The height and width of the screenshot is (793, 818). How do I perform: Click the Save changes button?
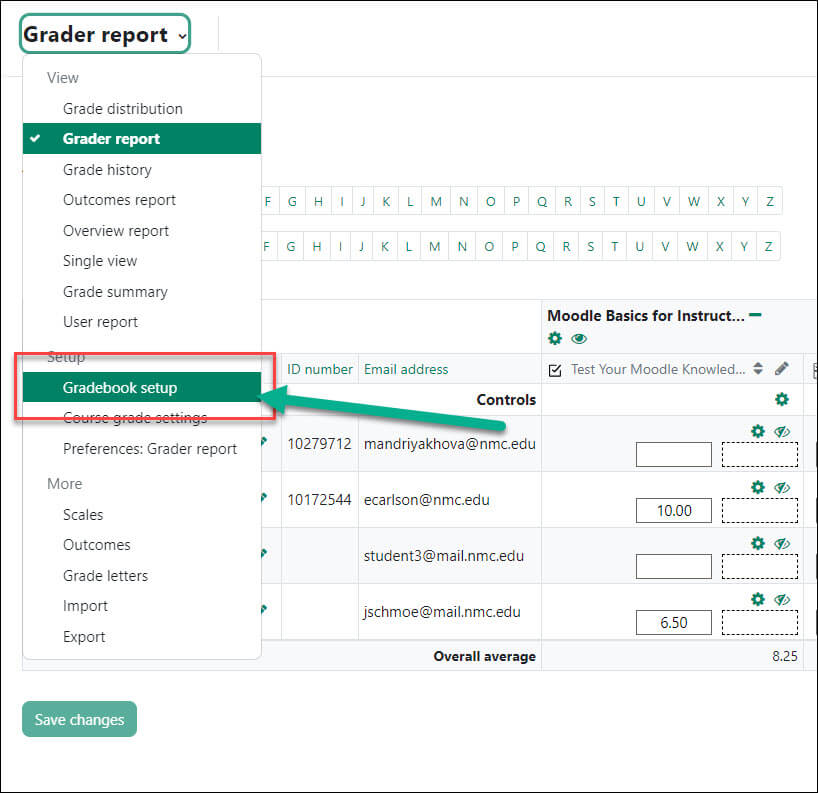[x=79, y=719]
